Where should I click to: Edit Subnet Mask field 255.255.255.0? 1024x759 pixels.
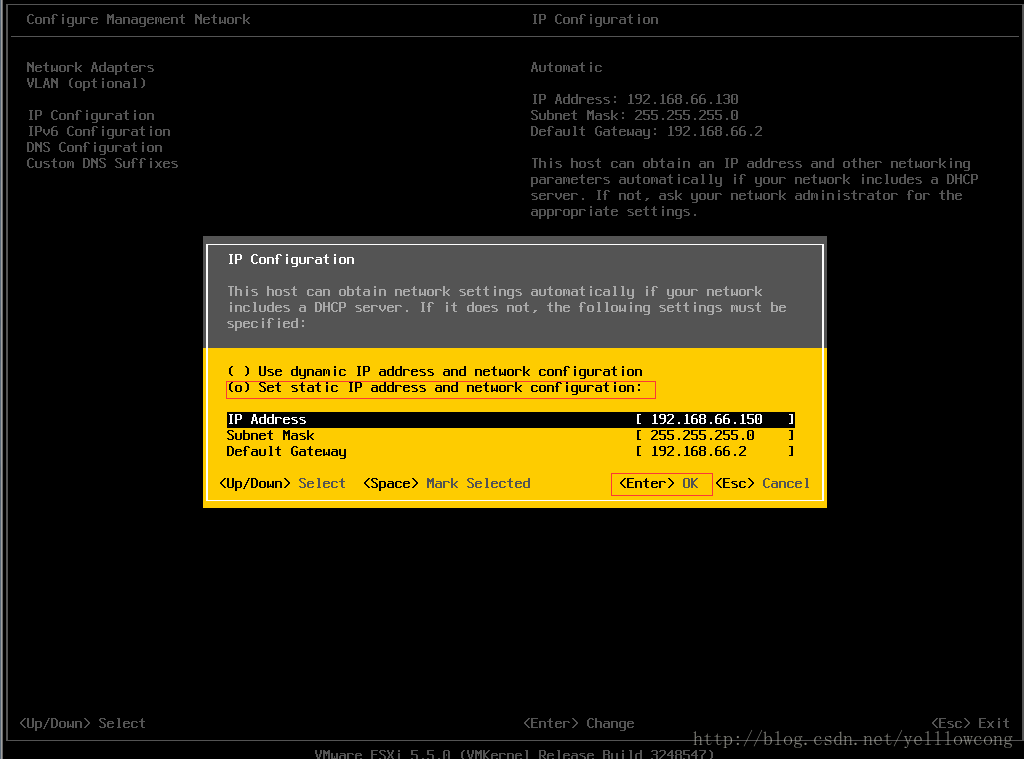(715, 436)
